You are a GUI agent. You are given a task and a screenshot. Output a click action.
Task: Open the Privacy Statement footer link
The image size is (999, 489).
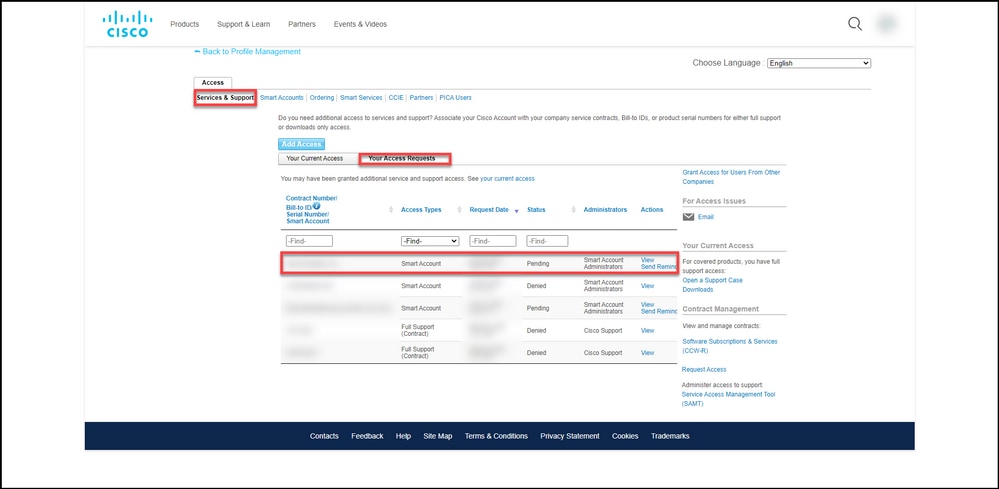click(x=570, y=436)
